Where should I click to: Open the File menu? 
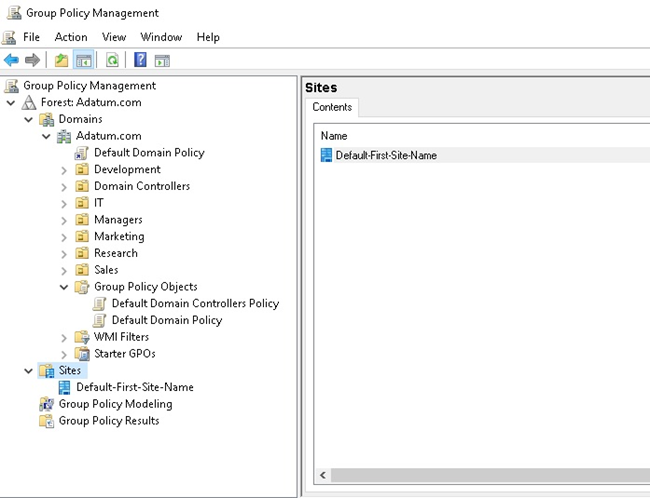32,37
